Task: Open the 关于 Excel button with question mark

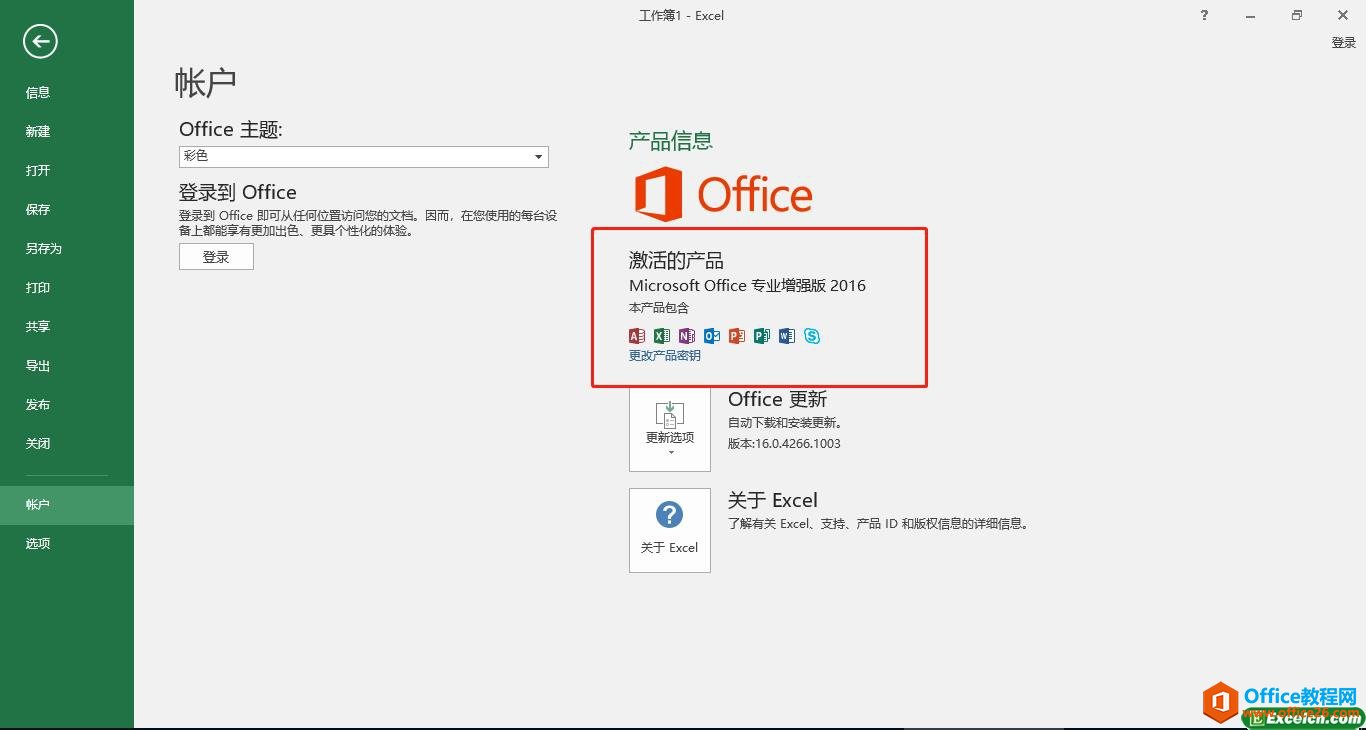Action: click(670, 530)
